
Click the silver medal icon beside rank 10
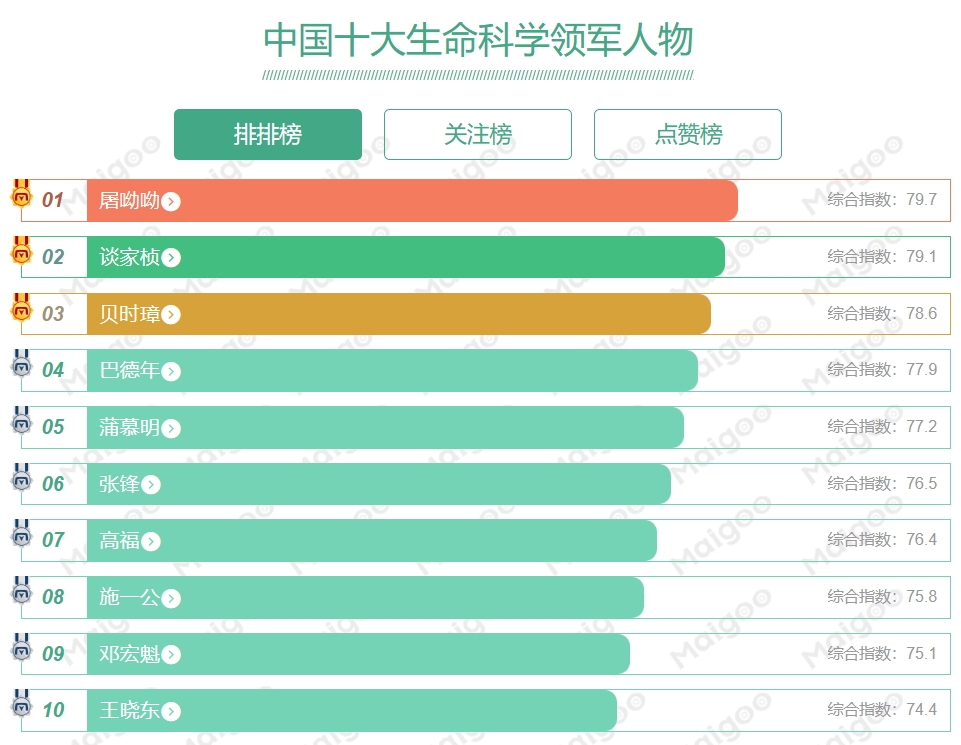(21, 704)
